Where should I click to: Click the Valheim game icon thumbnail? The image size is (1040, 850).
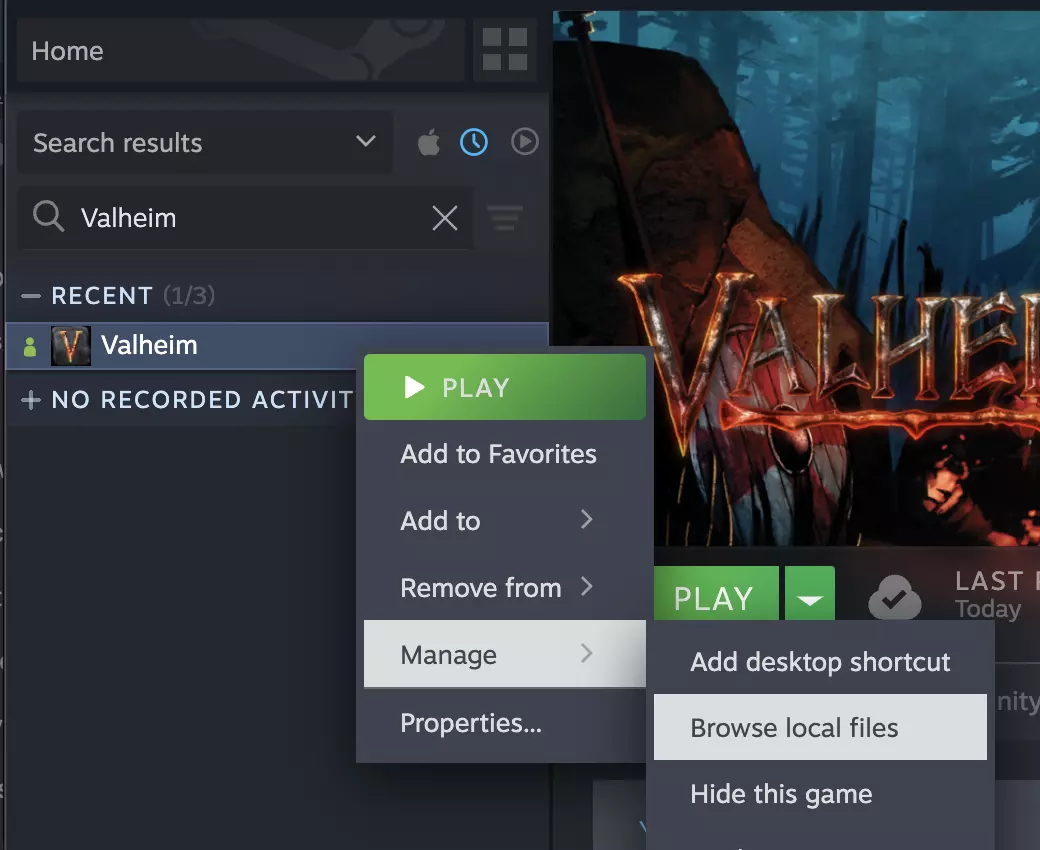click(x=71, y=345)
